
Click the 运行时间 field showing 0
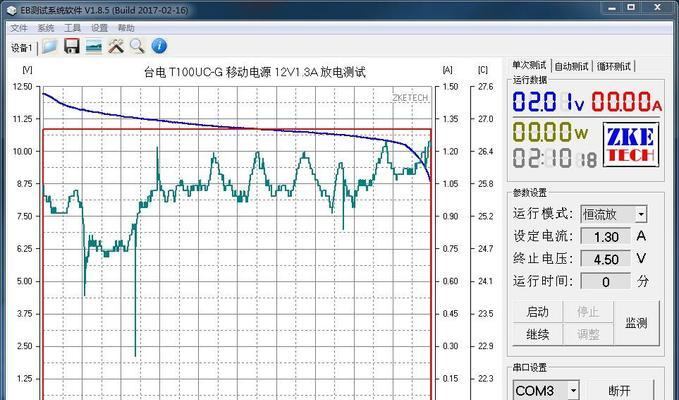point(605,282)
